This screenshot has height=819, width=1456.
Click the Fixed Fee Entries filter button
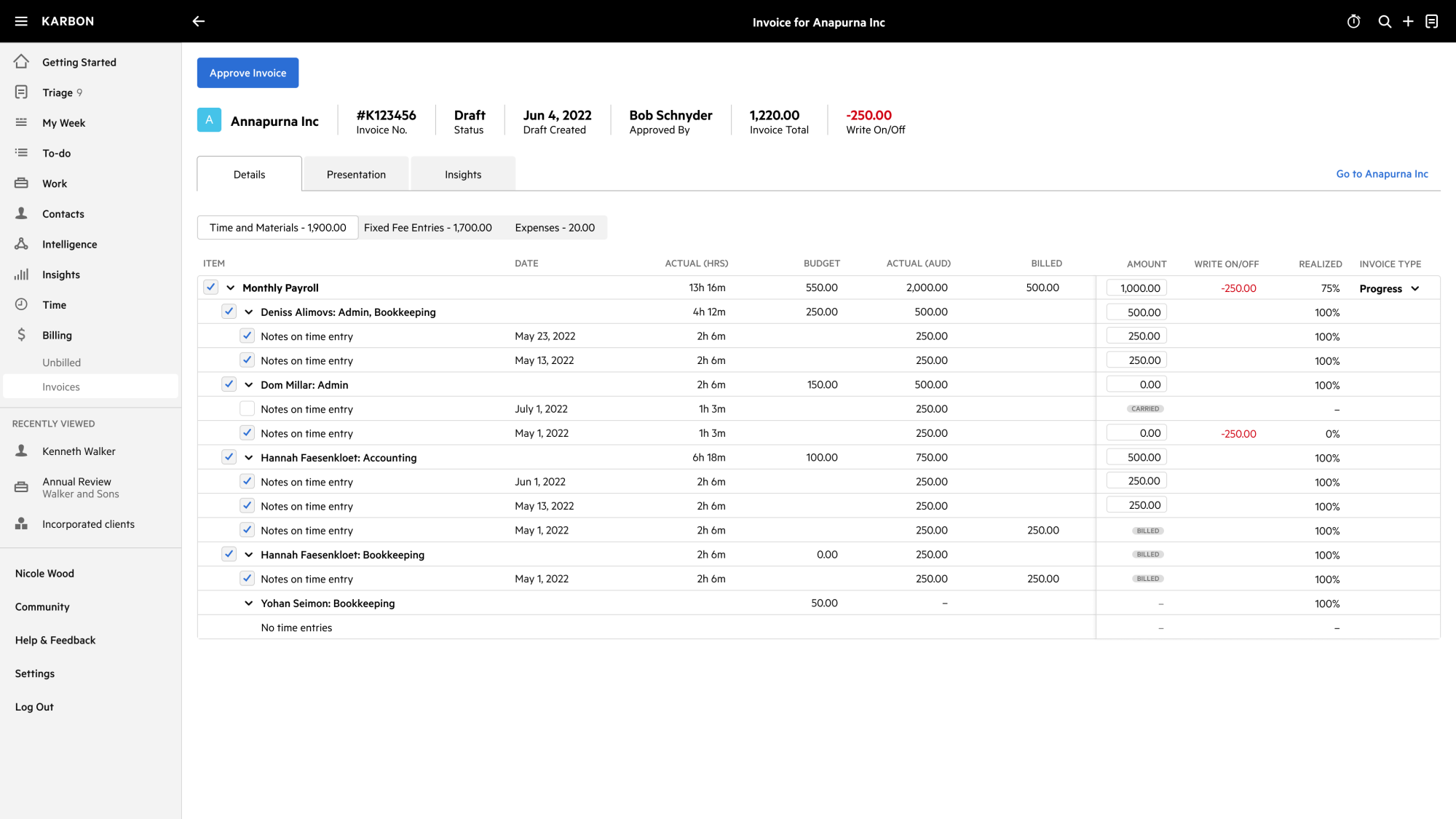[x=427, y=227]
